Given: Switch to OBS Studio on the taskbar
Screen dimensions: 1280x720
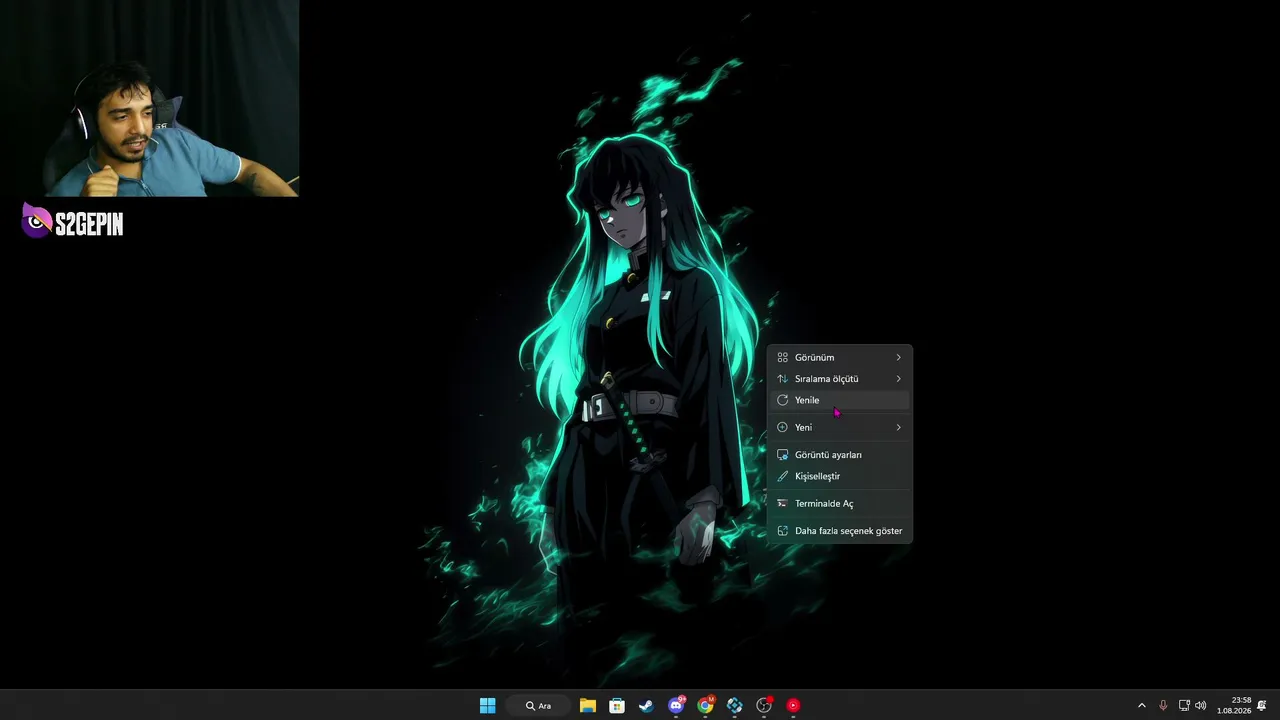Looking at the screenshot, I should [764, 705].
